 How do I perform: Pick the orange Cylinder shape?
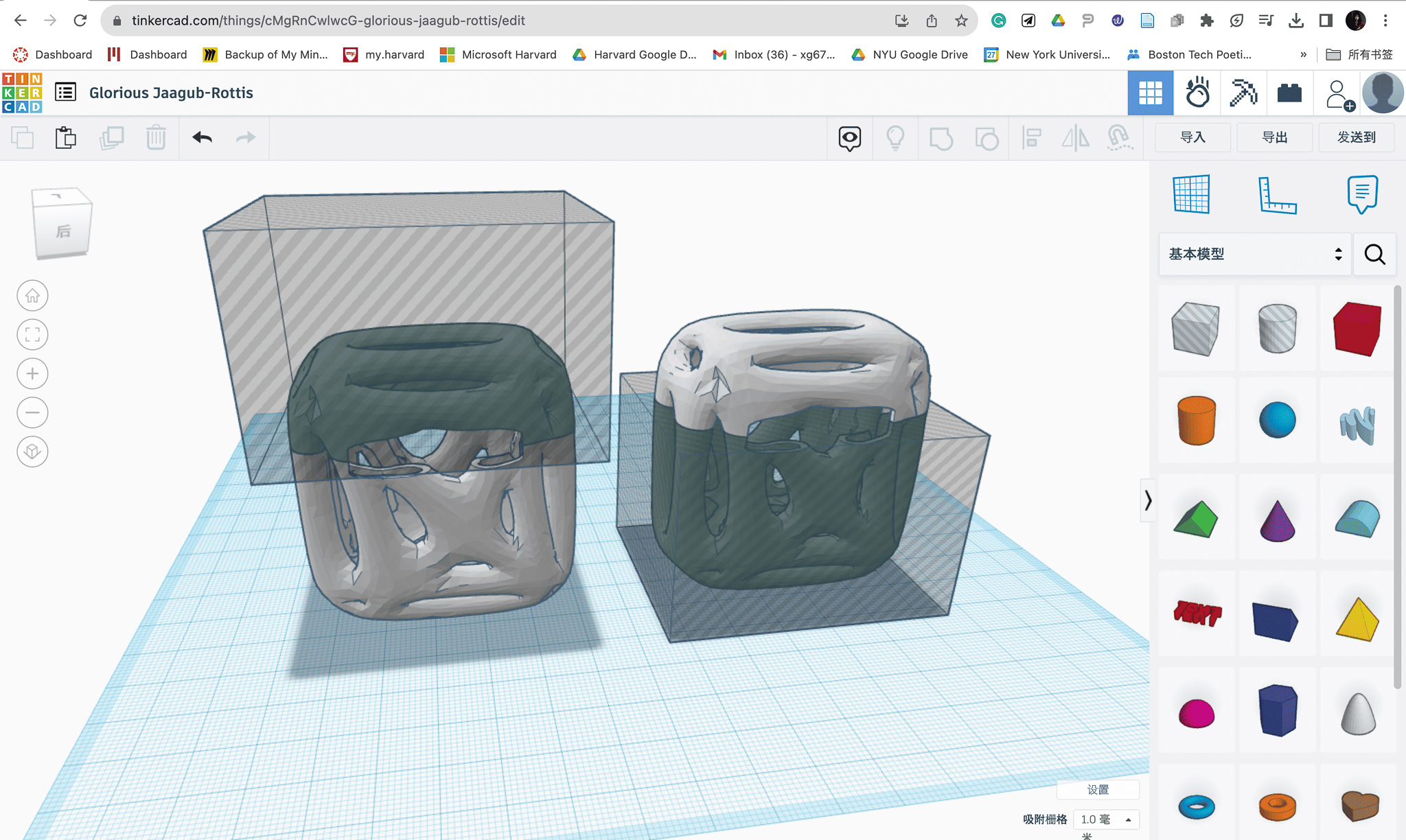1197,420
